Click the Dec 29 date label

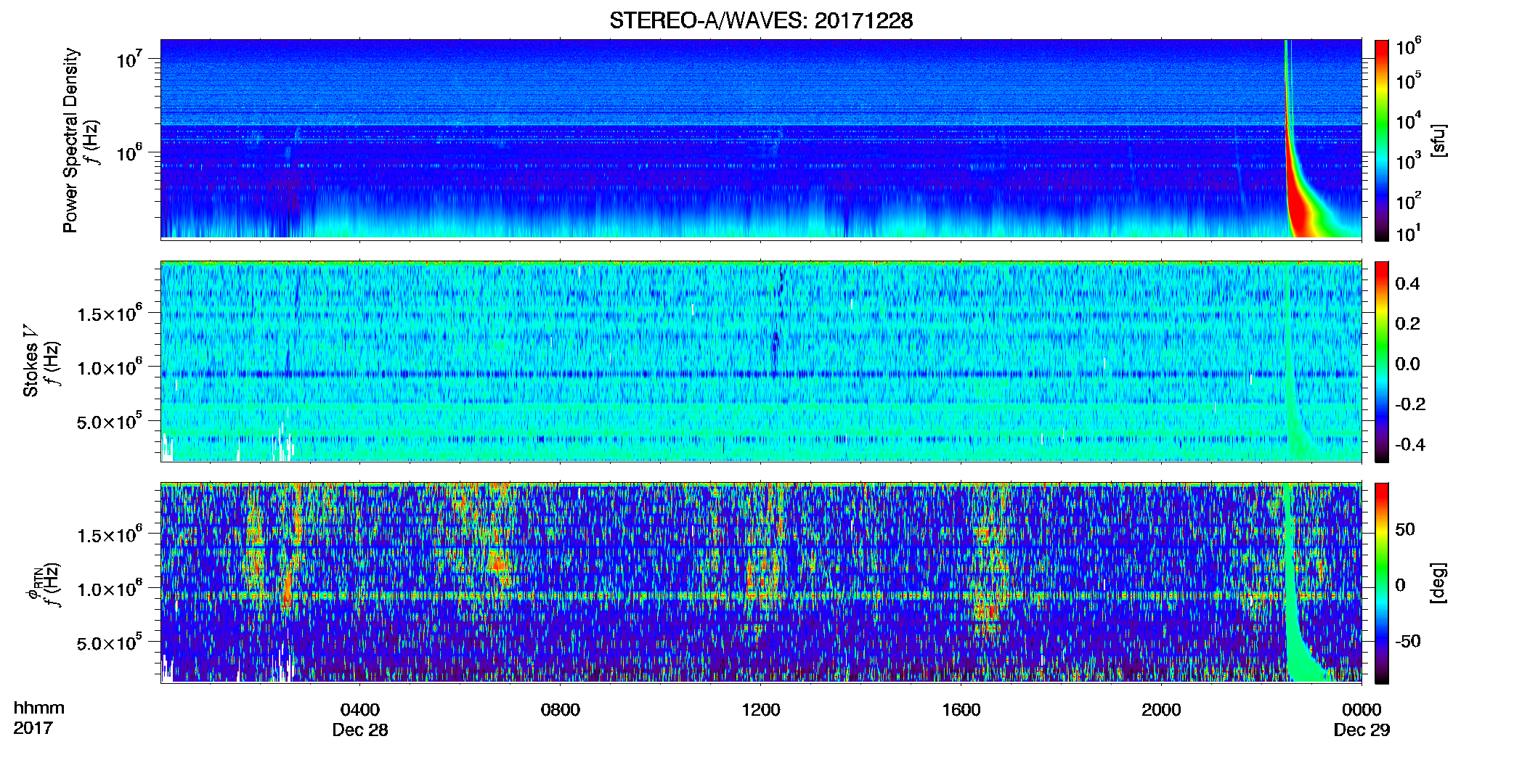(1362, 730)
